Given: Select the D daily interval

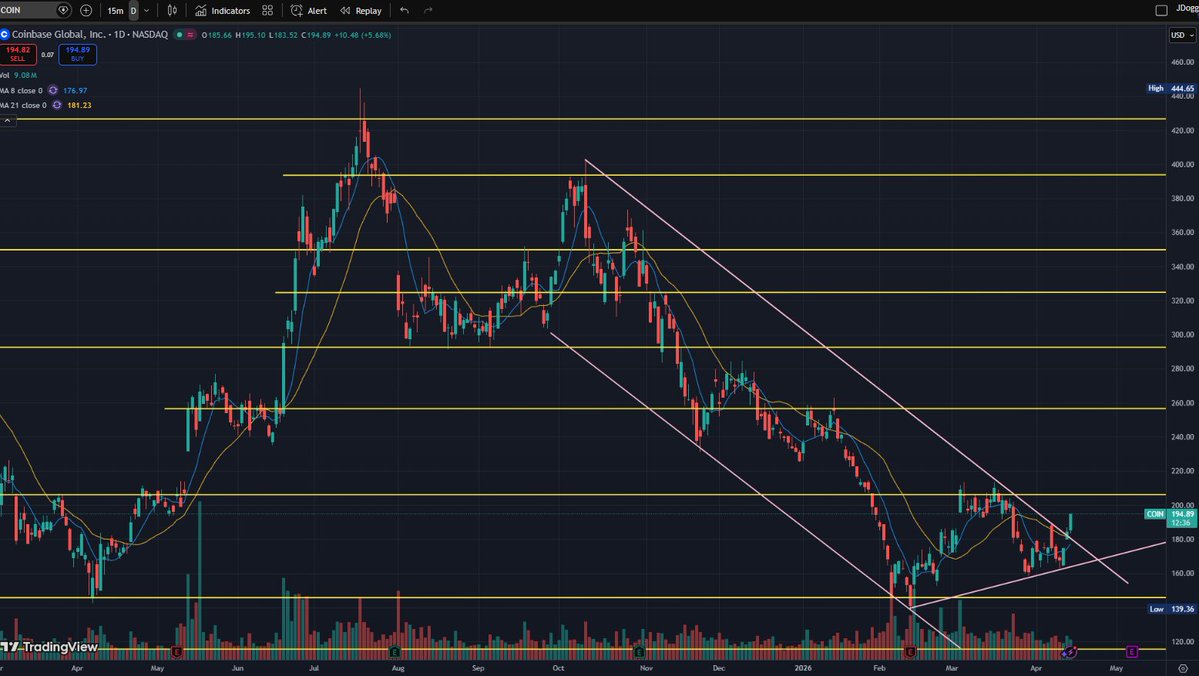Looking at the screenshot, I should [133, 11].
